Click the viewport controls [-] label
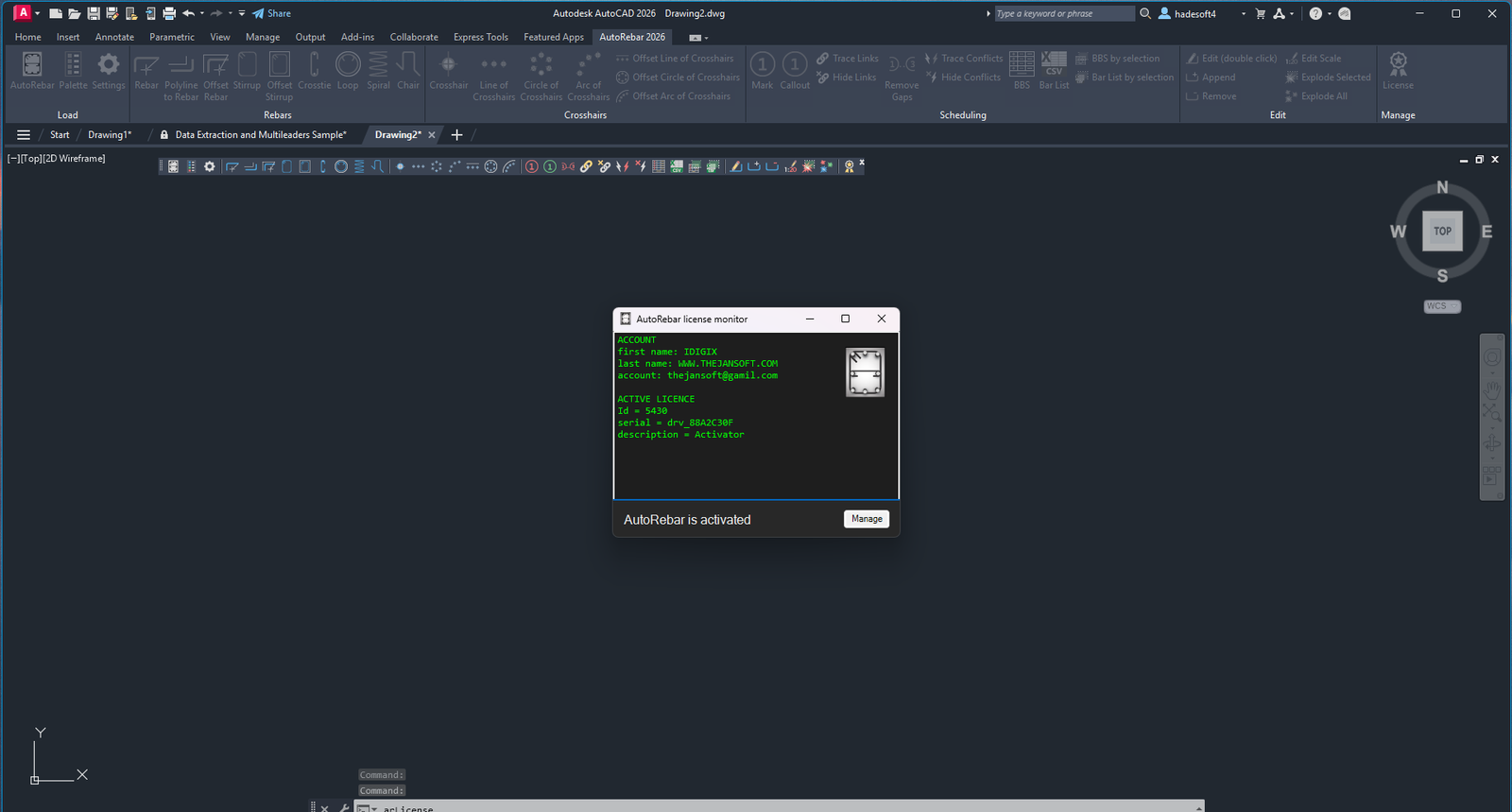 click(x=13, y=159)
